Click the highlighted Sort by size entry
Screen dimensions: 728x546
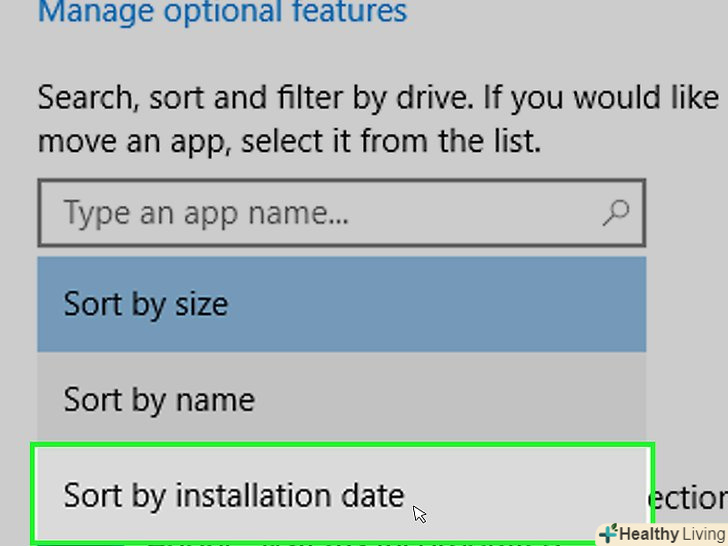tap(146, 304)
